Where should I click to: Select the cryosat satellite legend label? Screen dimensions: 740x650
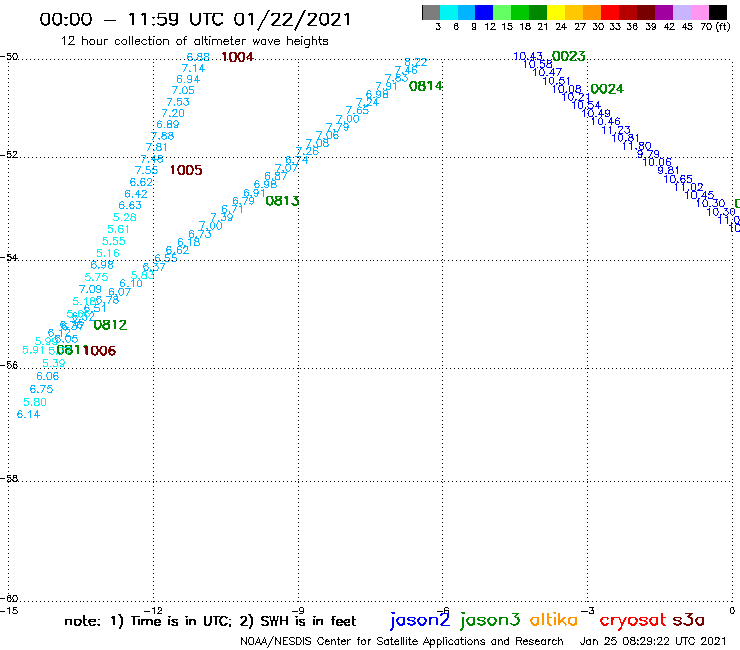632,621
